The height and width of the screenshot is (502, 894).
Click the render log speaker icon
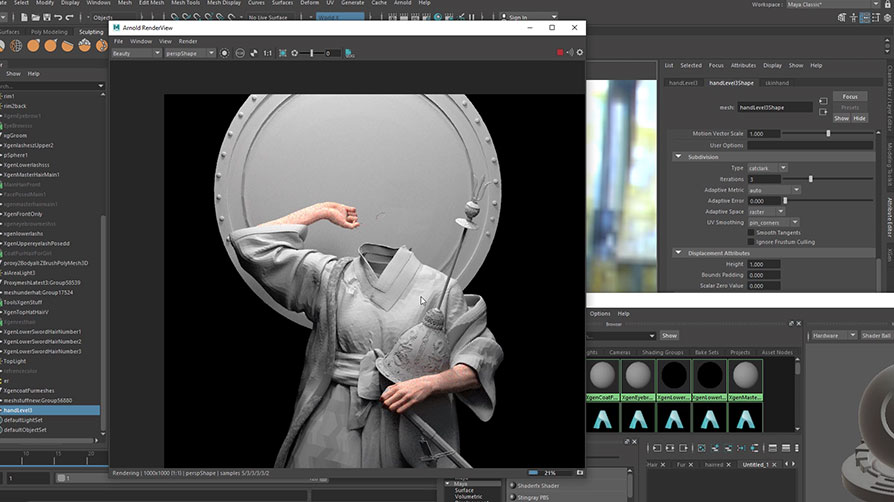[570, 52]
